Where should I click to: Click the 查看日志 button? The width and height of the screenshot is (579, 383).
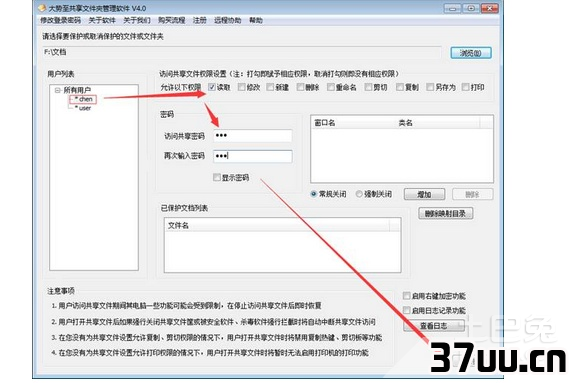pyautogui.click(x=434, y=326)
